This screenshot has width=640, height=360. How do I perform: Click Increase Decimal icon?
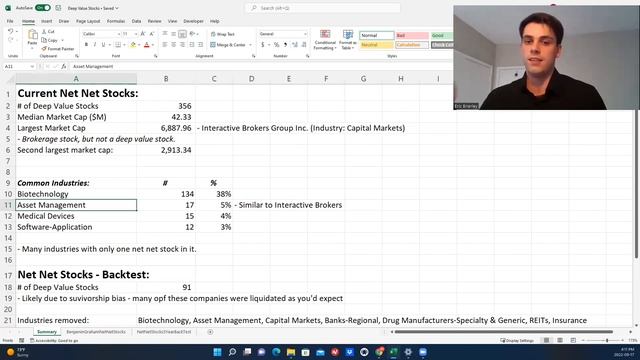point(295,44)
